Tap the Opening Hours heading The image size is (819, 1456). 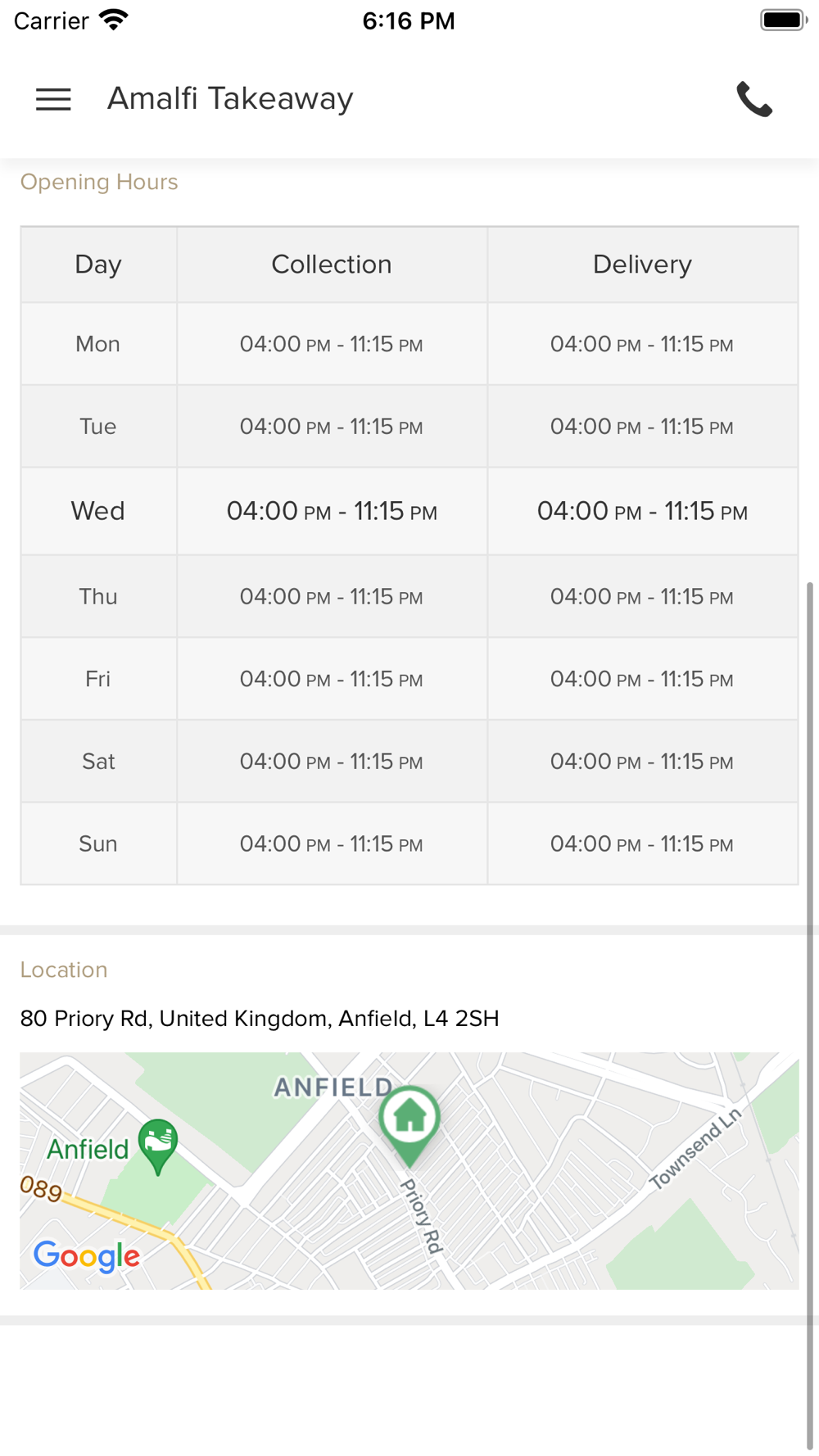(99, 182)
